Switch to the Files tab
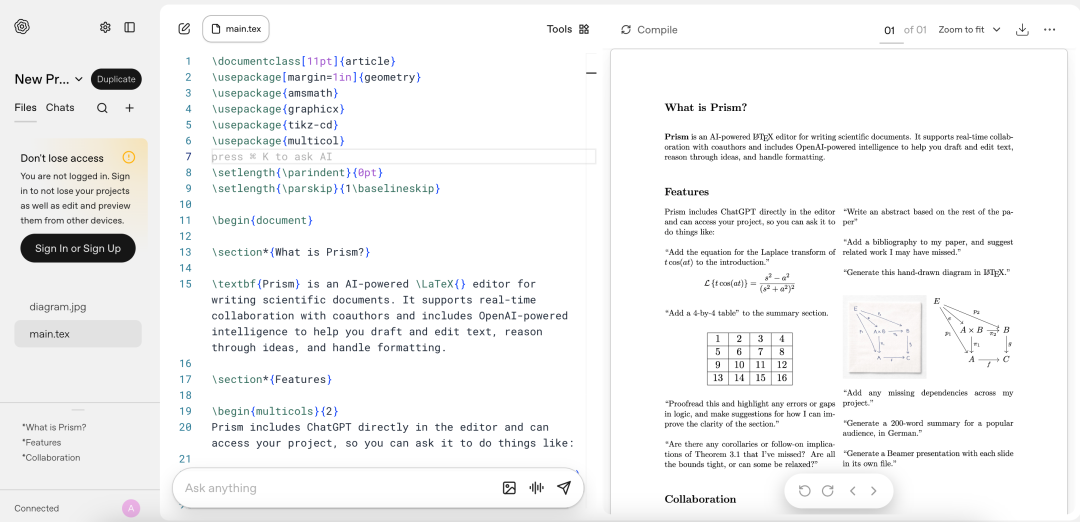The height and width of the screenshot is (522, 1080). tap(25, 107)
